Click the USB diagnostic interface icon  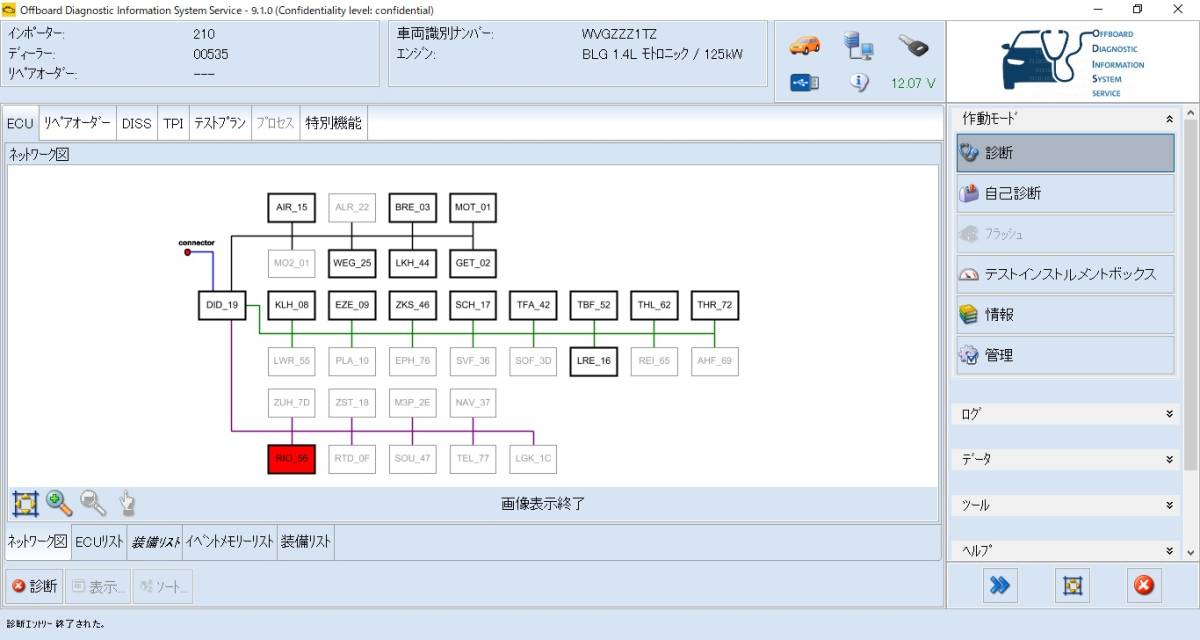tap(804, 83)
